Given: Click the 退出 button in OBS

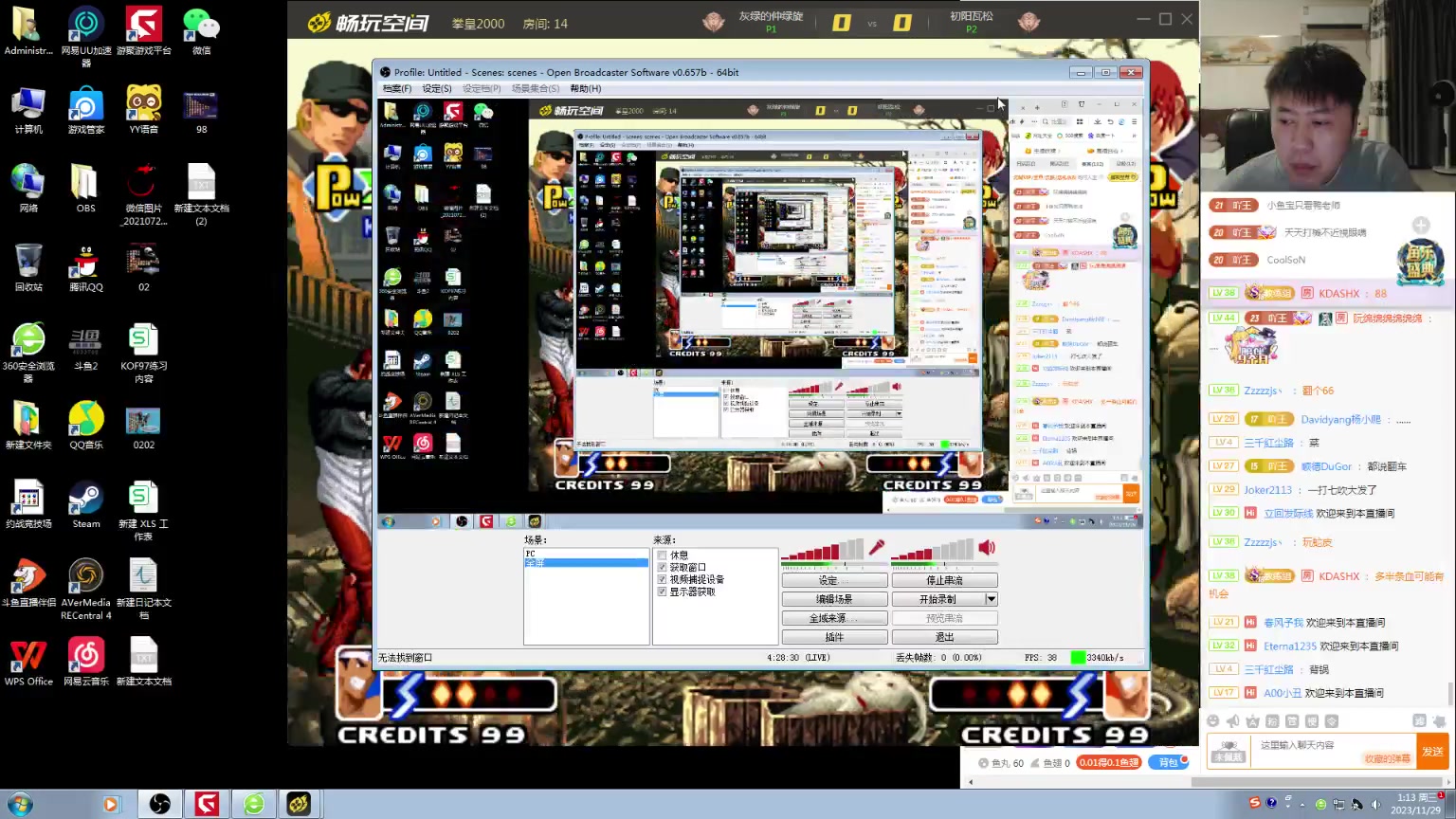Looking at the screenshot, I should tap(945, 637).
